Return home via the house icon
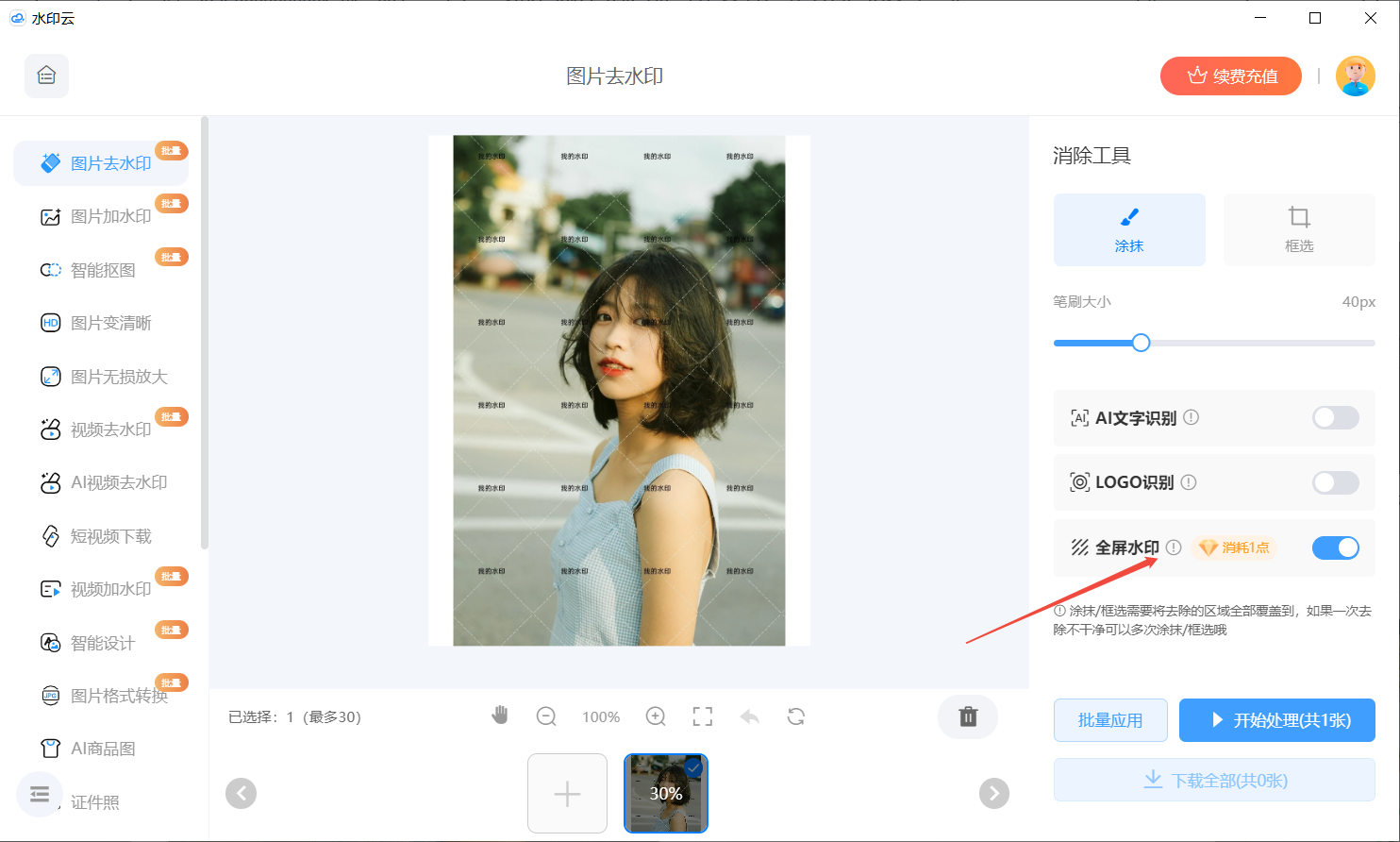1400x842 pixels. pos(46,76)
